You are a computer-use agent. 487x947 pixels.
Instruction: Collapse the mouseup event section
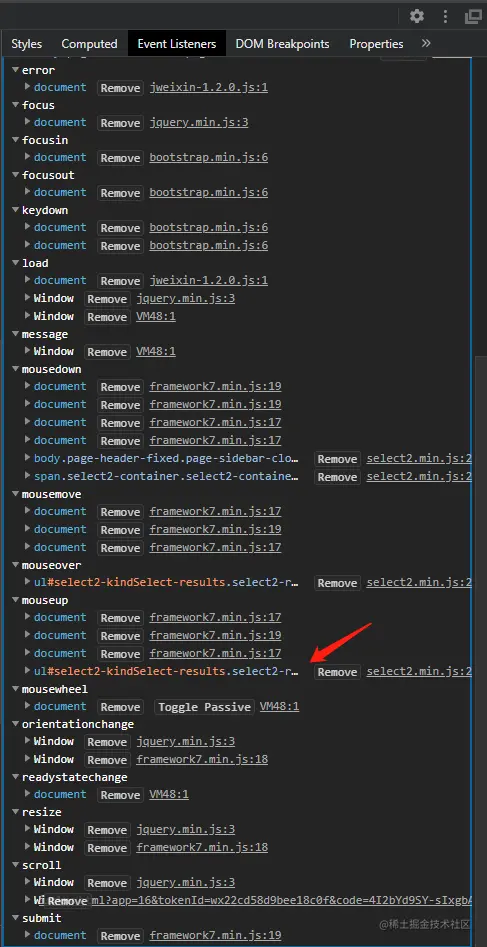[x=16, y=600]
